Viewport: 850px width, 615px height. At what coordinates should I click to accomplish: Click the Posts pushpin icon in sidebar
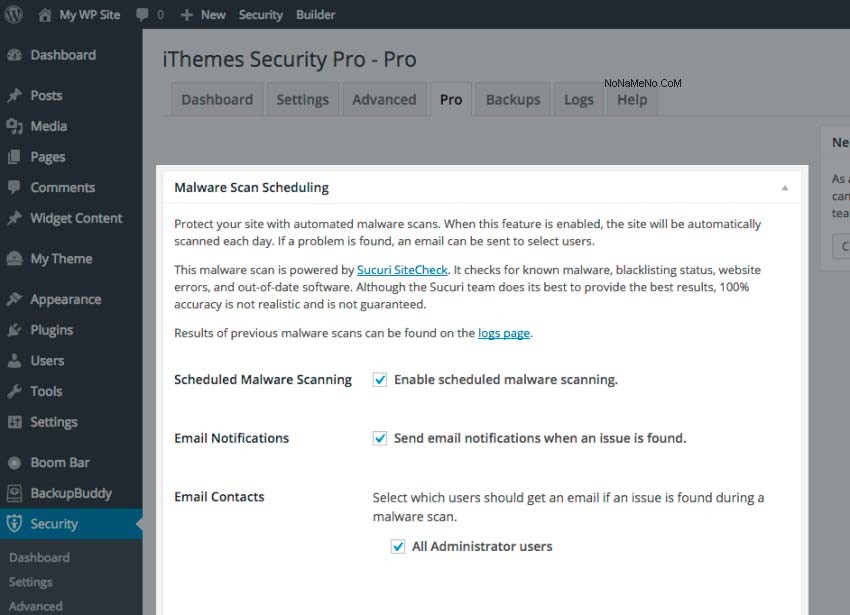(x=14, y=96)
